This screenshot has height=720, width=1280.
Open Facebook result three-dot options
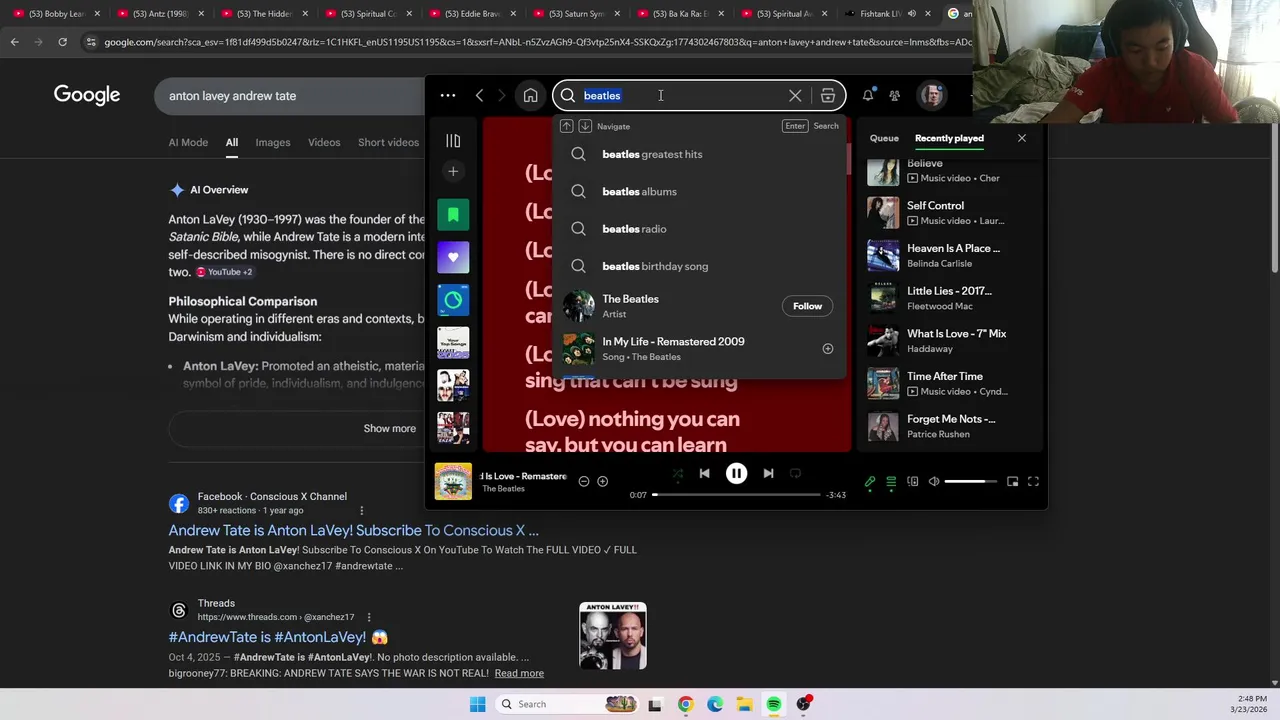[361, 511]
